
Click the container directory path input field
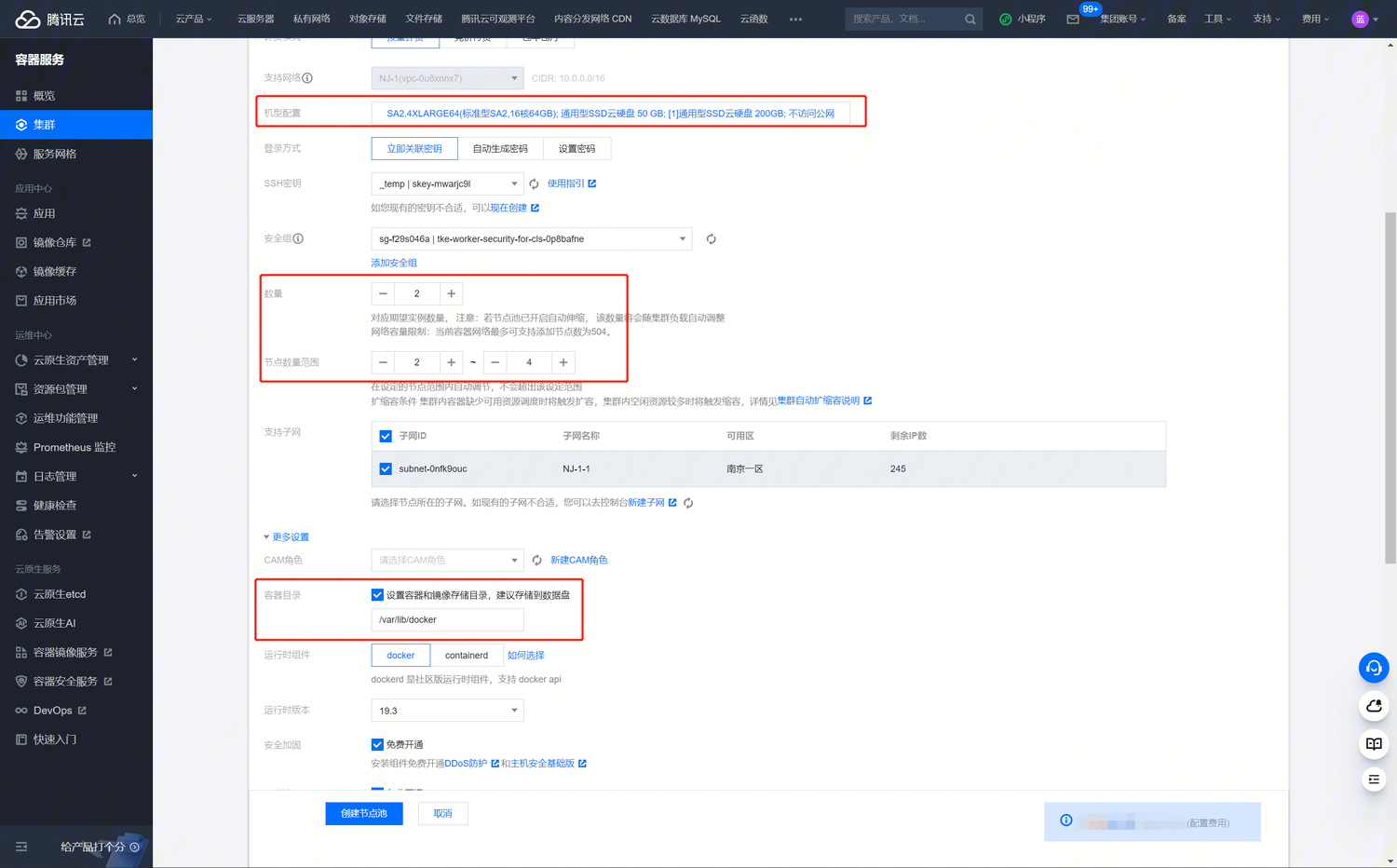pos(447,620)
